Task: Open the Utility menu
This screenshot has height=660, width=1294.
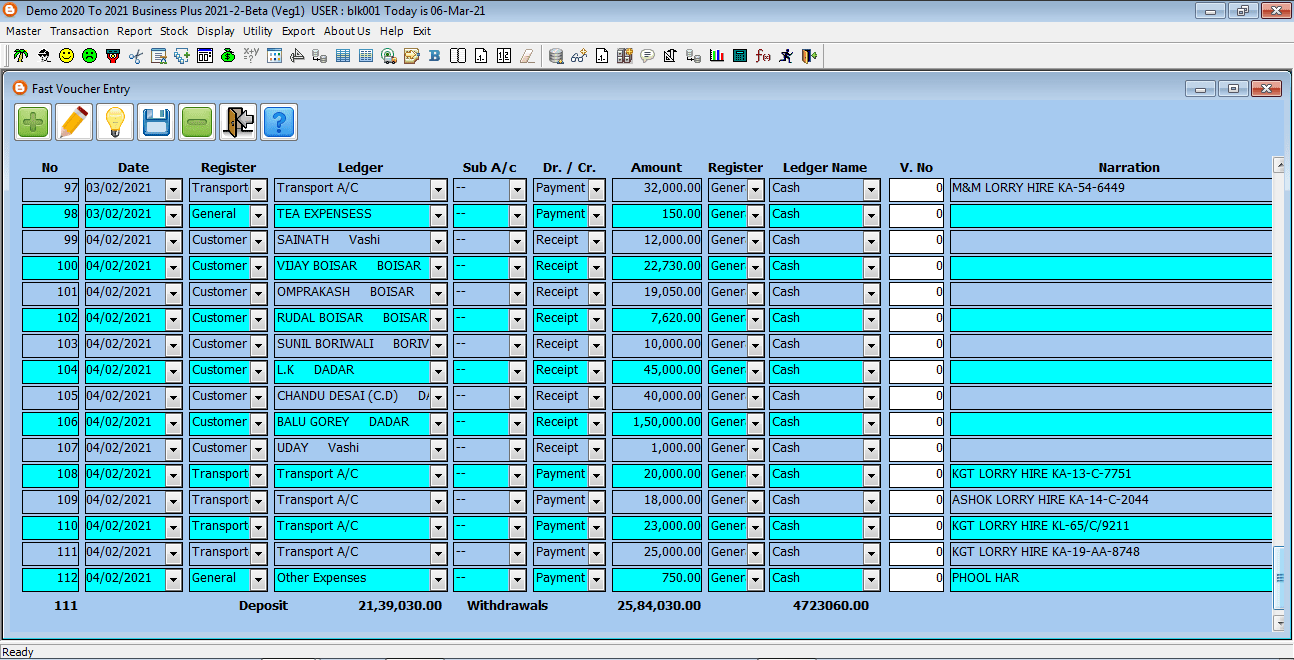Action: [x=258, y=31]
